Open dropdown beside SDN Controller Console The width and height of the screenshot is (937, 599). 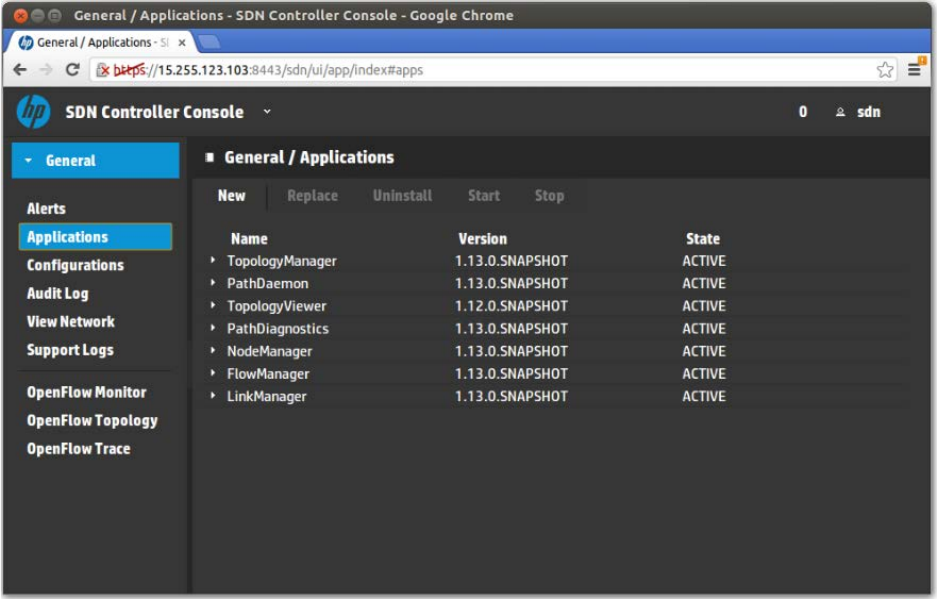[267, 112]
